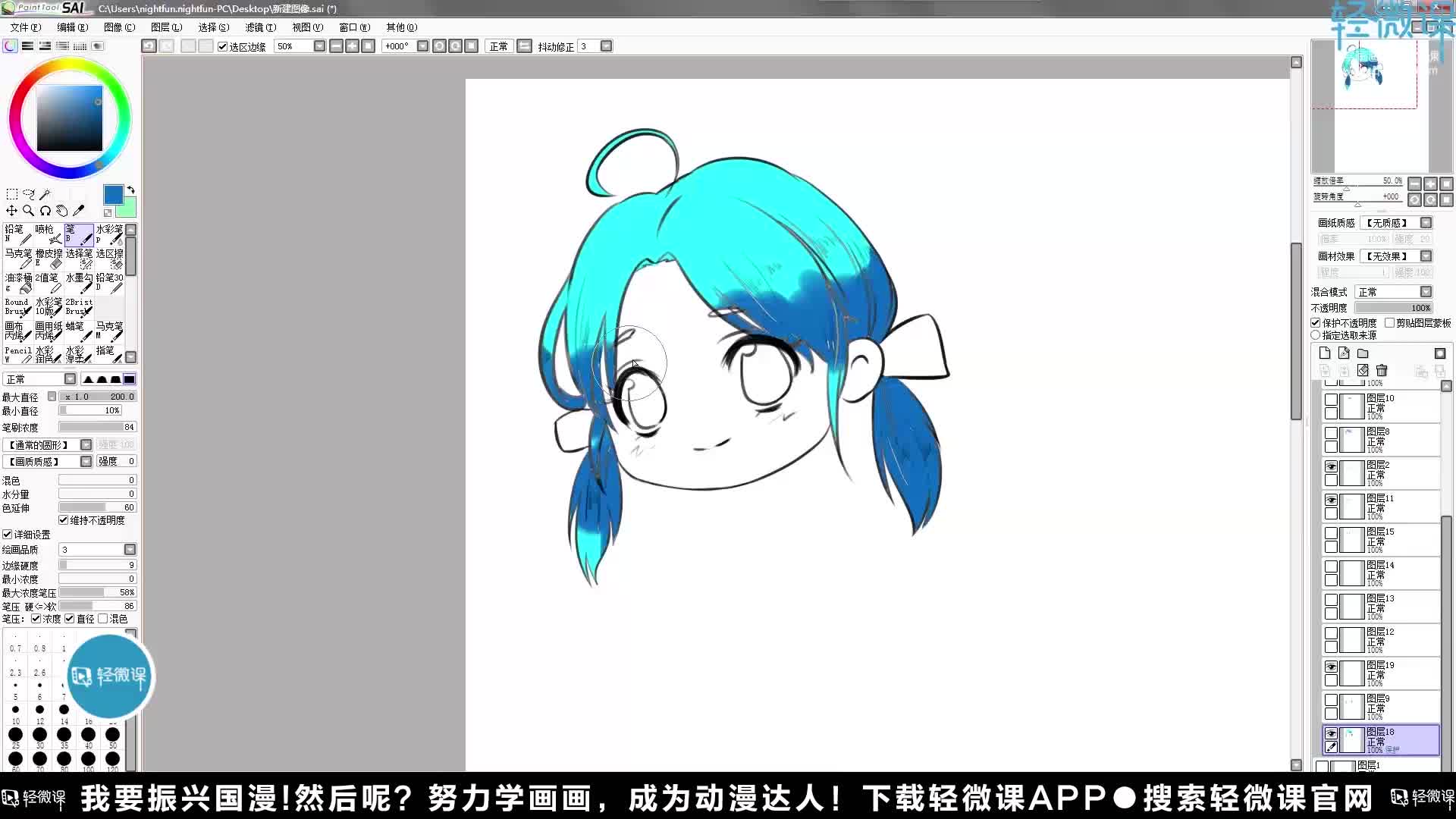Choose the 水彩笔 watercolor brush
This screenshot has height=819, width=1456.
(110, 234)
